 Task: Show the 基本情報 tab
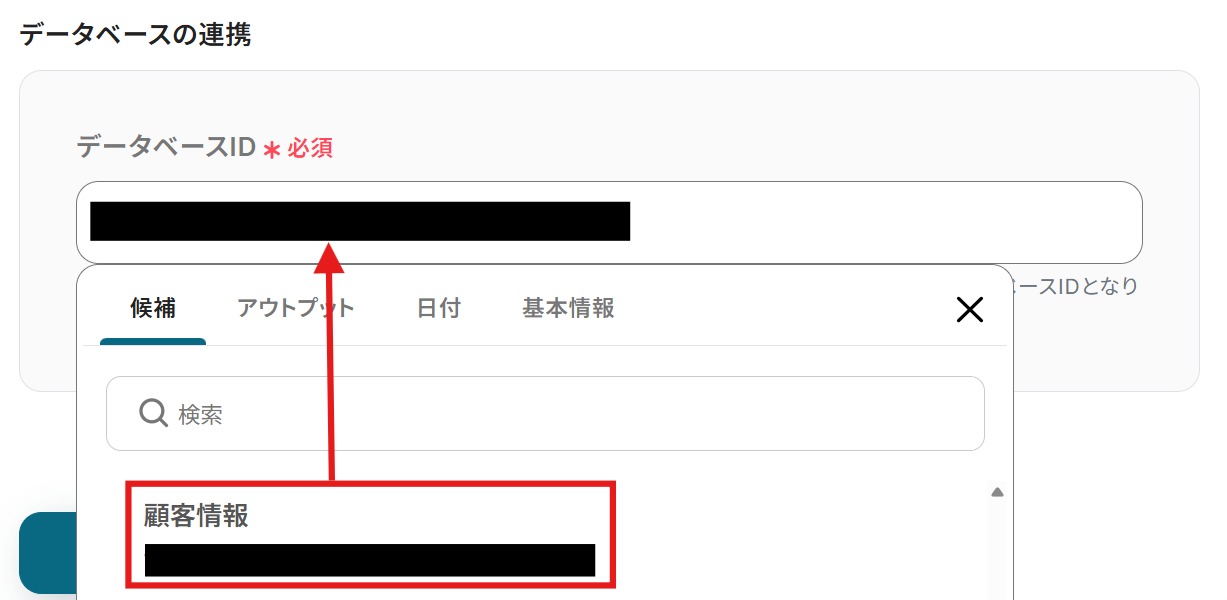point(568,308)
